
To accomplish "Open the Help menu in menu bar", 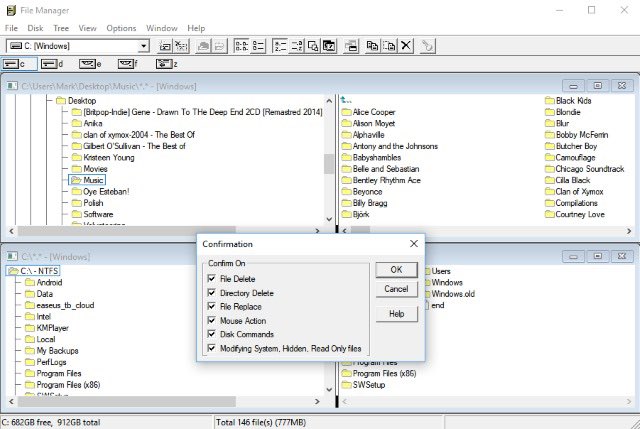I will pyautogui.click(x=196, y=28).
